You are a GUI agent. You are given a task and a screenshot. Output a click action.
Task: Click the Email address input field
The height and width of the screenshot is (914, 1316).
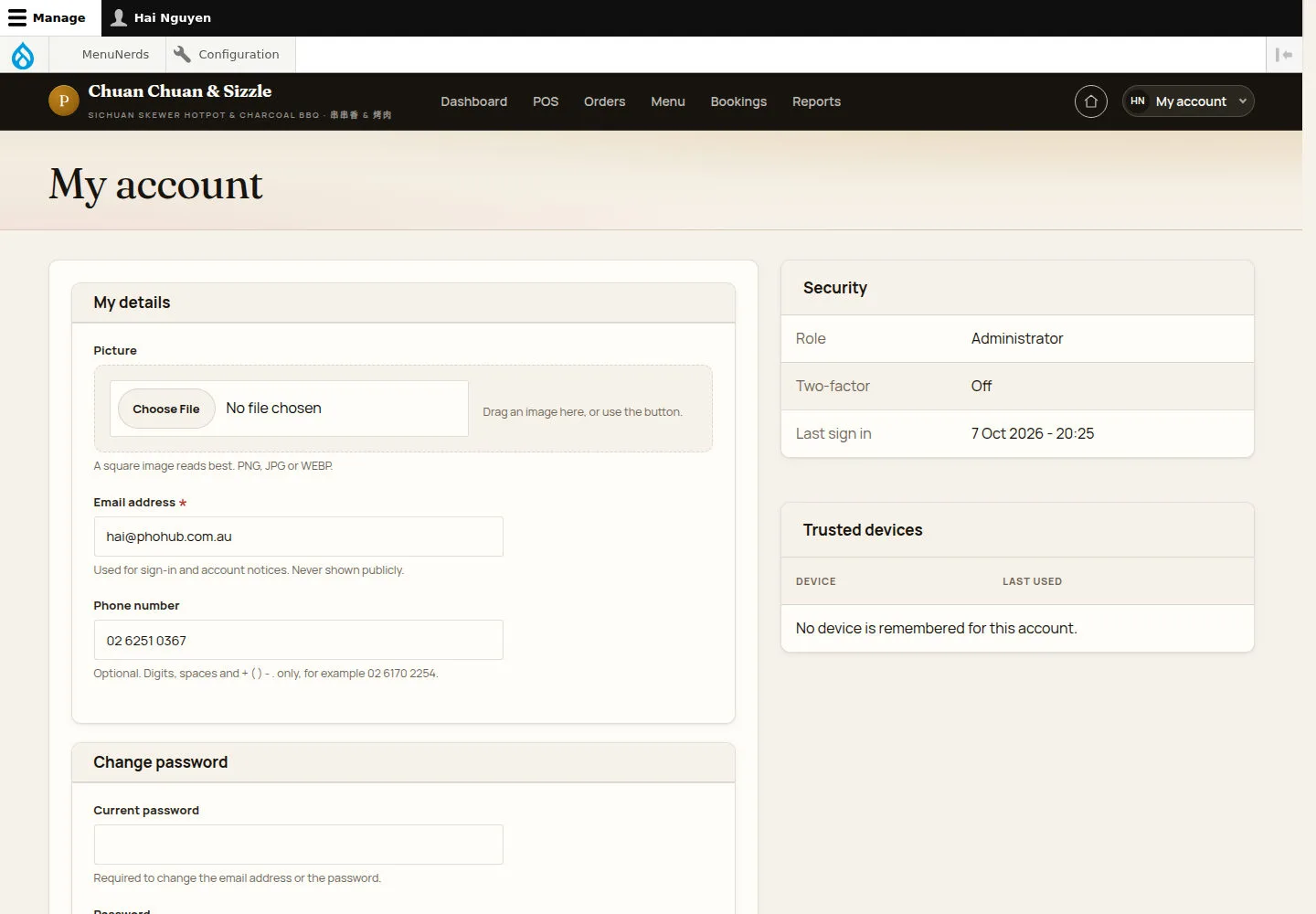[x=298, y=537]
